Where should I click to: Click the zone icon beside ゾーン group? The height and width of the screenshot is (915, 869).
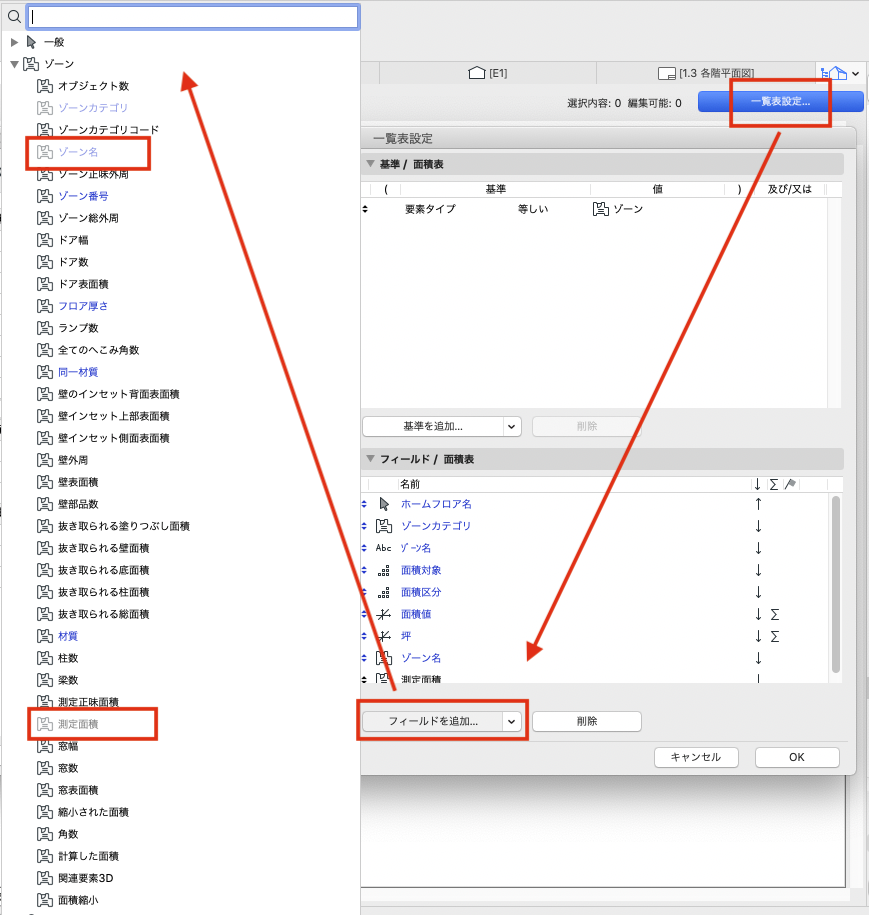pos(31,64)
